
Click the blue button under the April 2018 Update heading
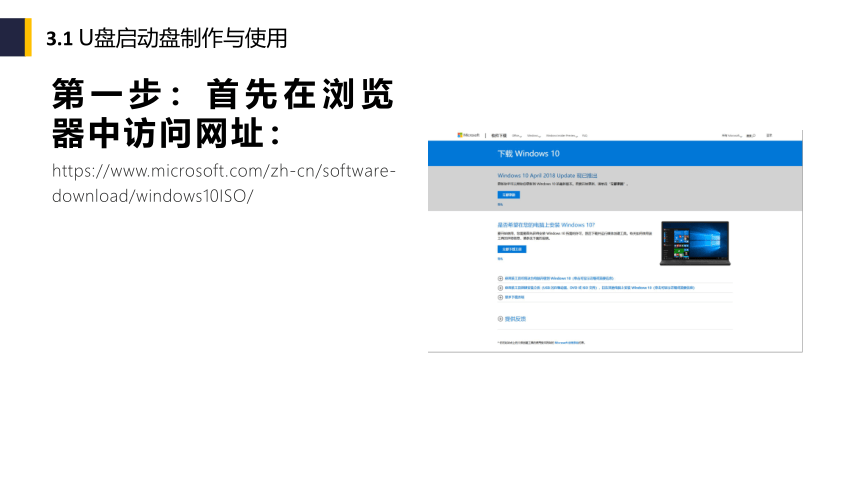click(x=508, y=195)
